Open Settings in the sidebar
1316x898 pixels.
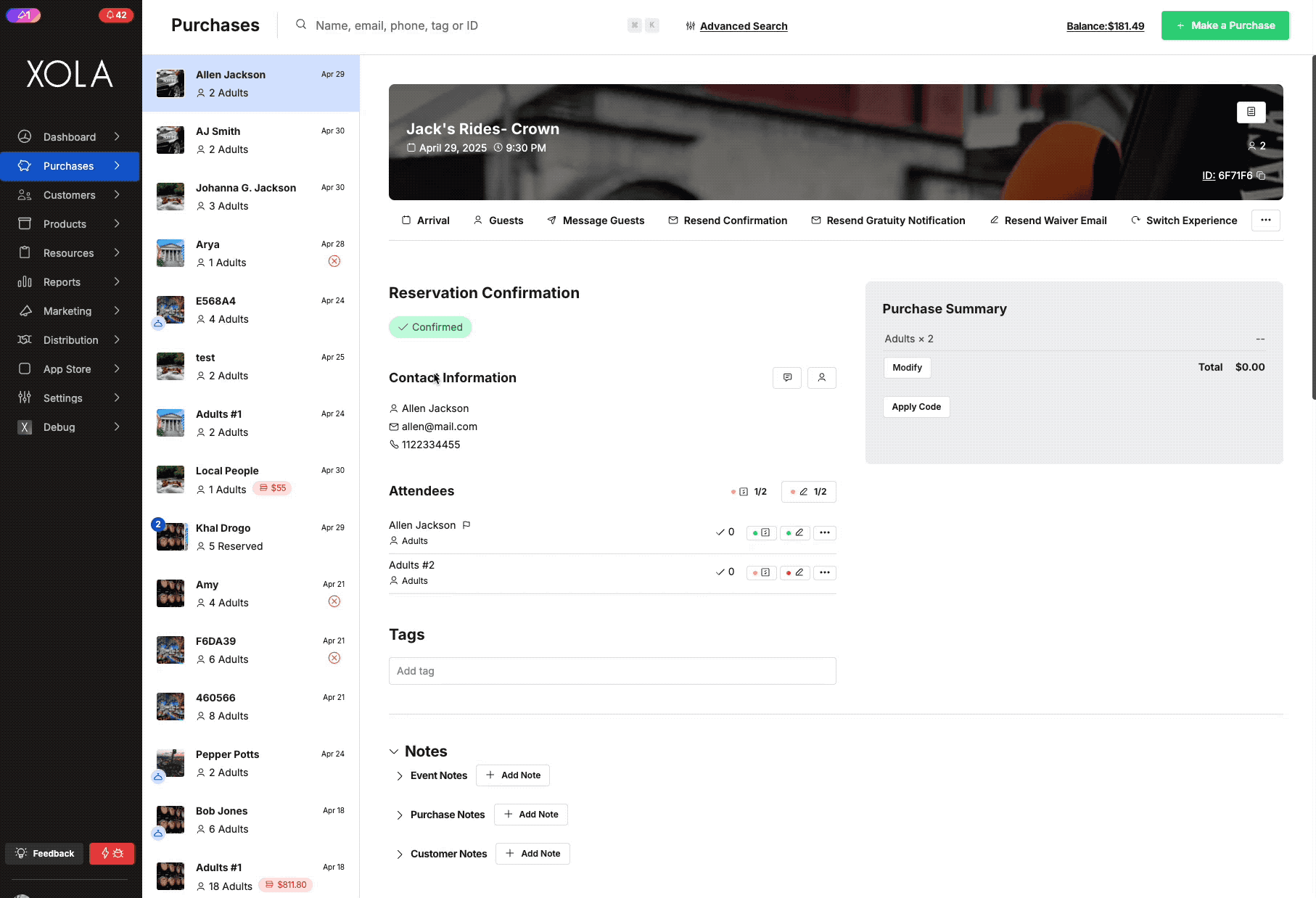pos(70,398)
